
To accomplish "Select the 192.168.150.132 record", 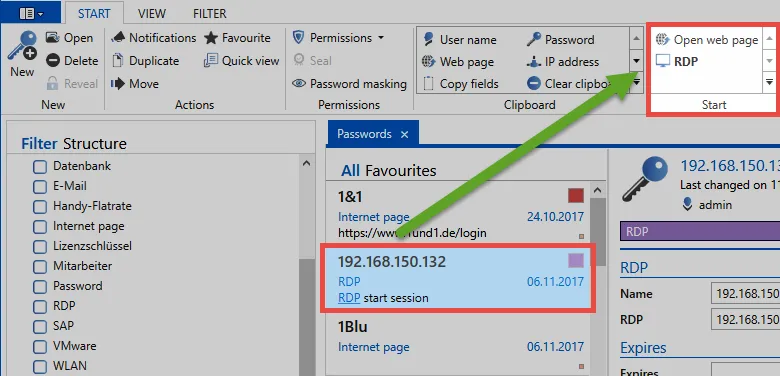I will [458, 279].
